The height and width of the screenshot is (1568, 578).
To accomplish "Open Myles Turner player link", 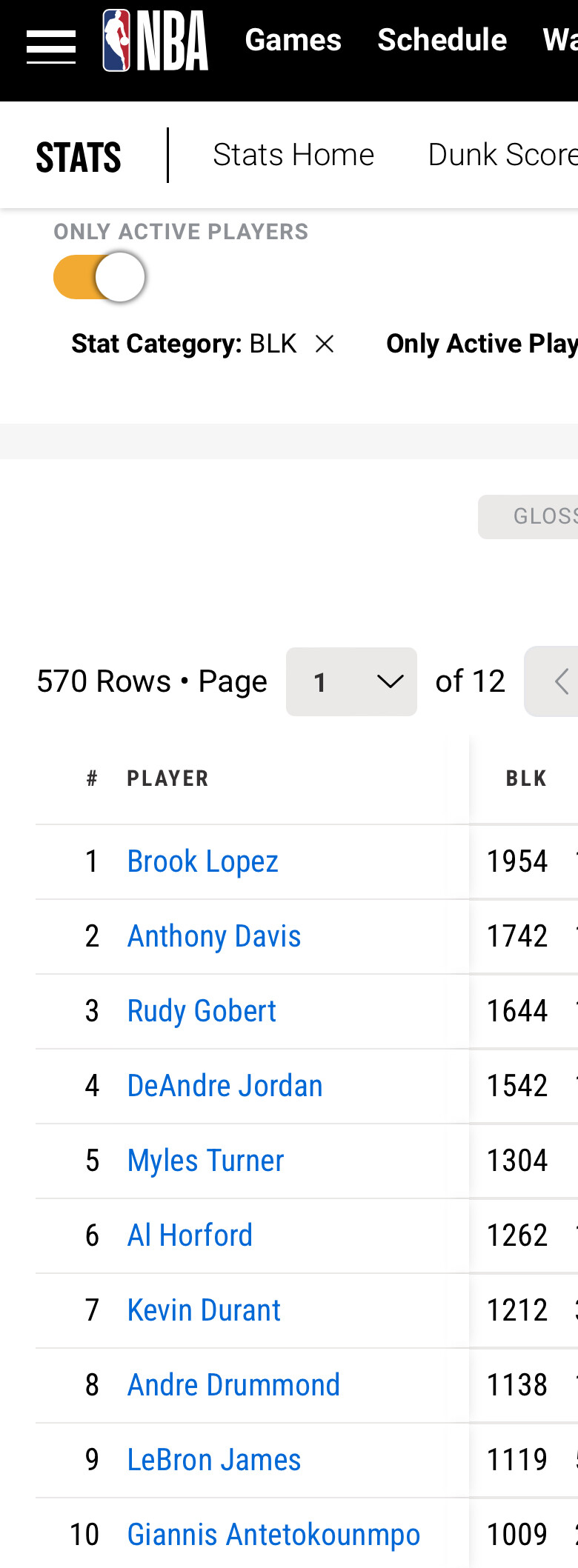I will pos(206,1161).
